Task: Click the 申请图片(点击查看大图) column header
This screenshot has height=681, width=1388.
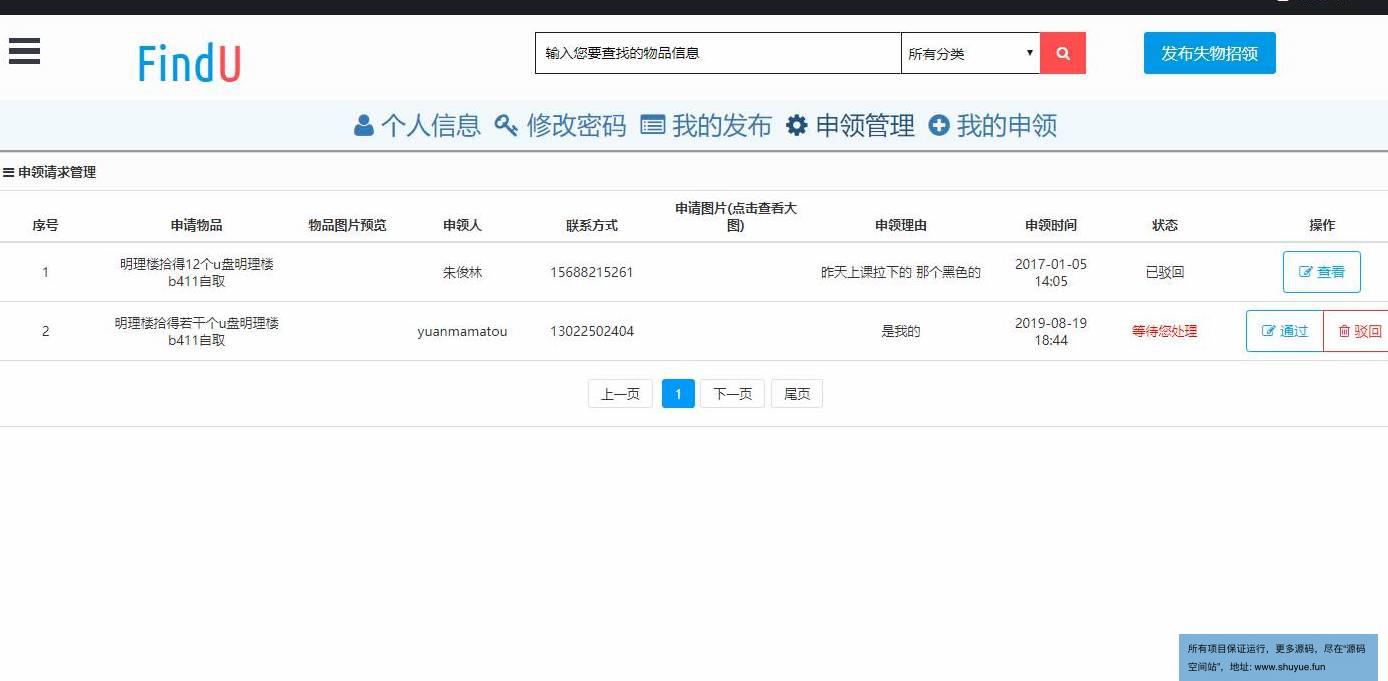Action: [x=736, y=216]
